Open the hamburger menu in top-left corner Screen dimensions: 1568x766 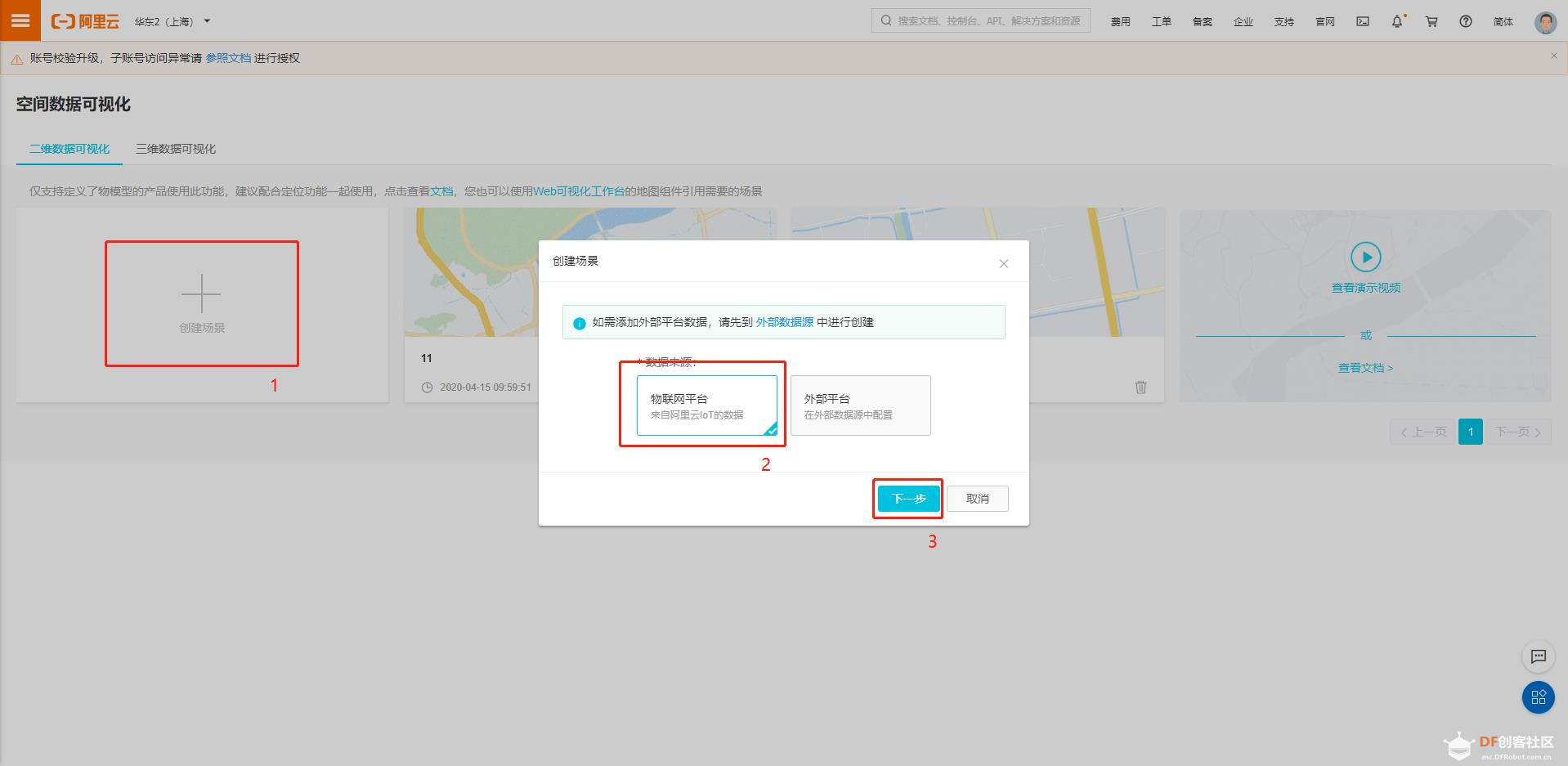pyautogui.click(x=20, y=20)
